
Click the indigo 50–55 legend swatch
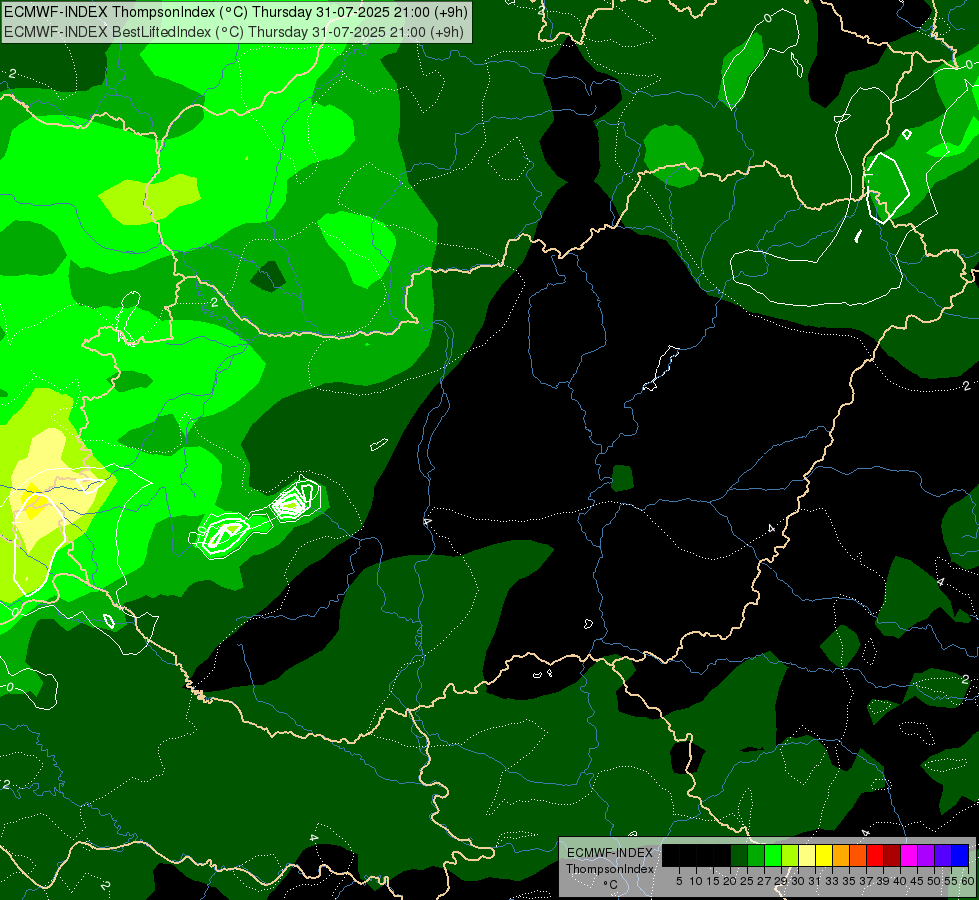coord(943,855)
